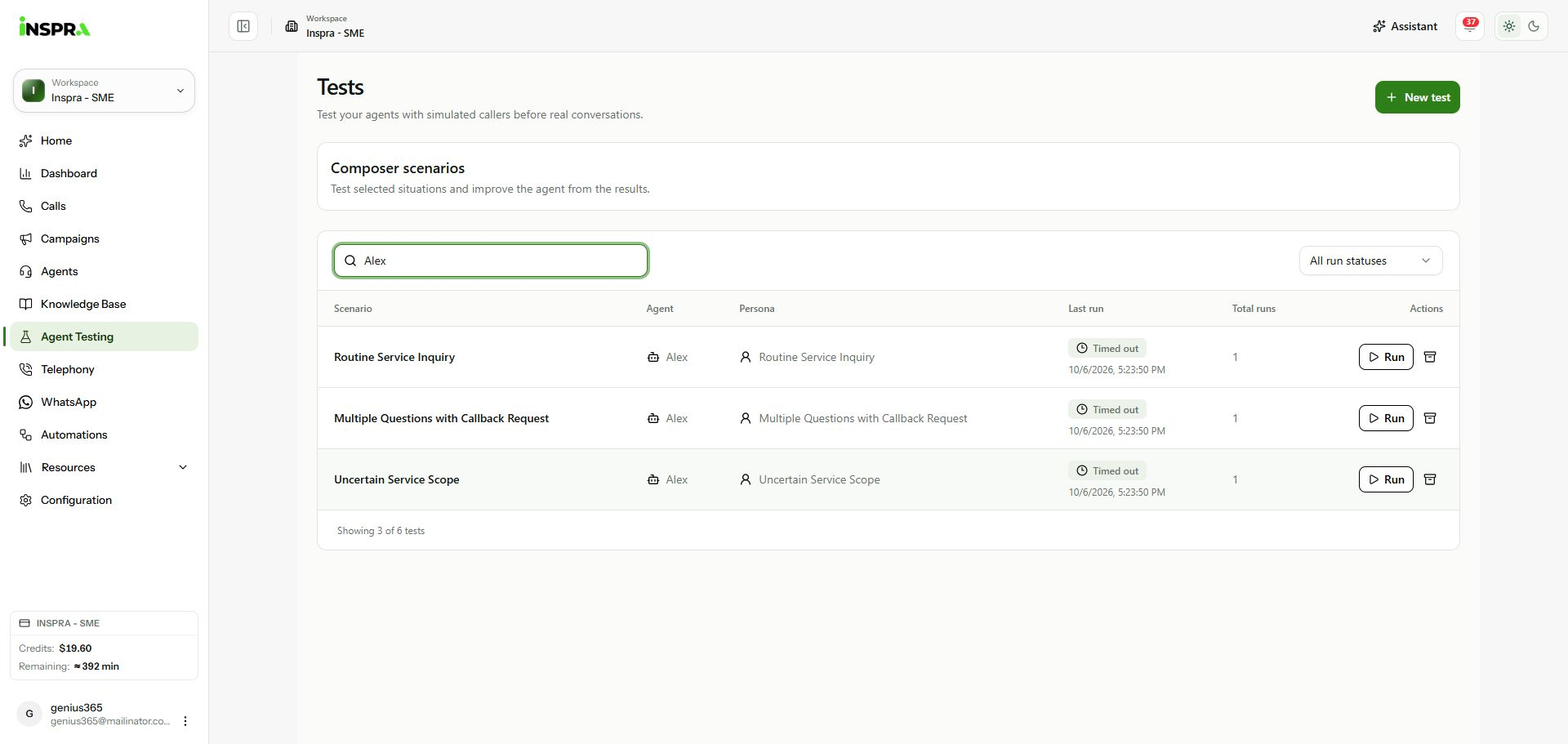Viewport: 1568px width, 744px height.
Task: Click New test button
Action: [1417, 97]
